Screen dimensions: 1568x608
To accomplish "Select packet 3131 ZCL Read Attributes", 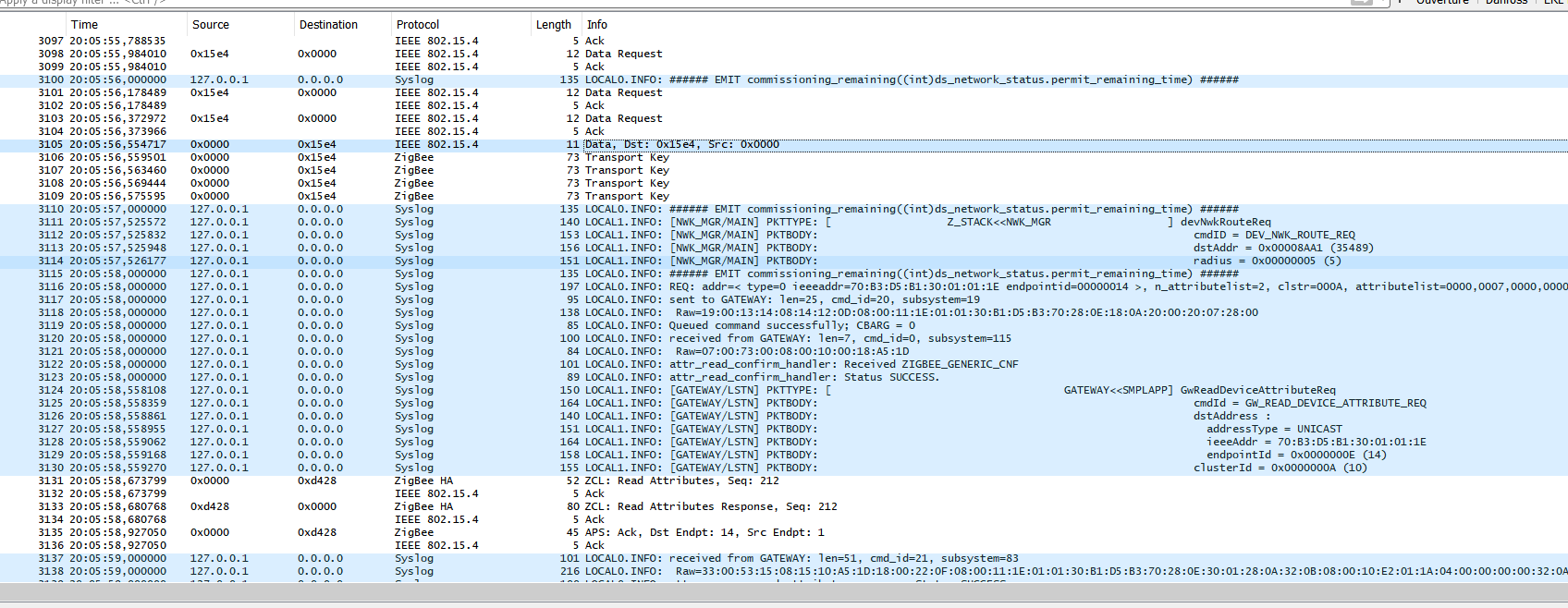I will click(x=784, y=480).
